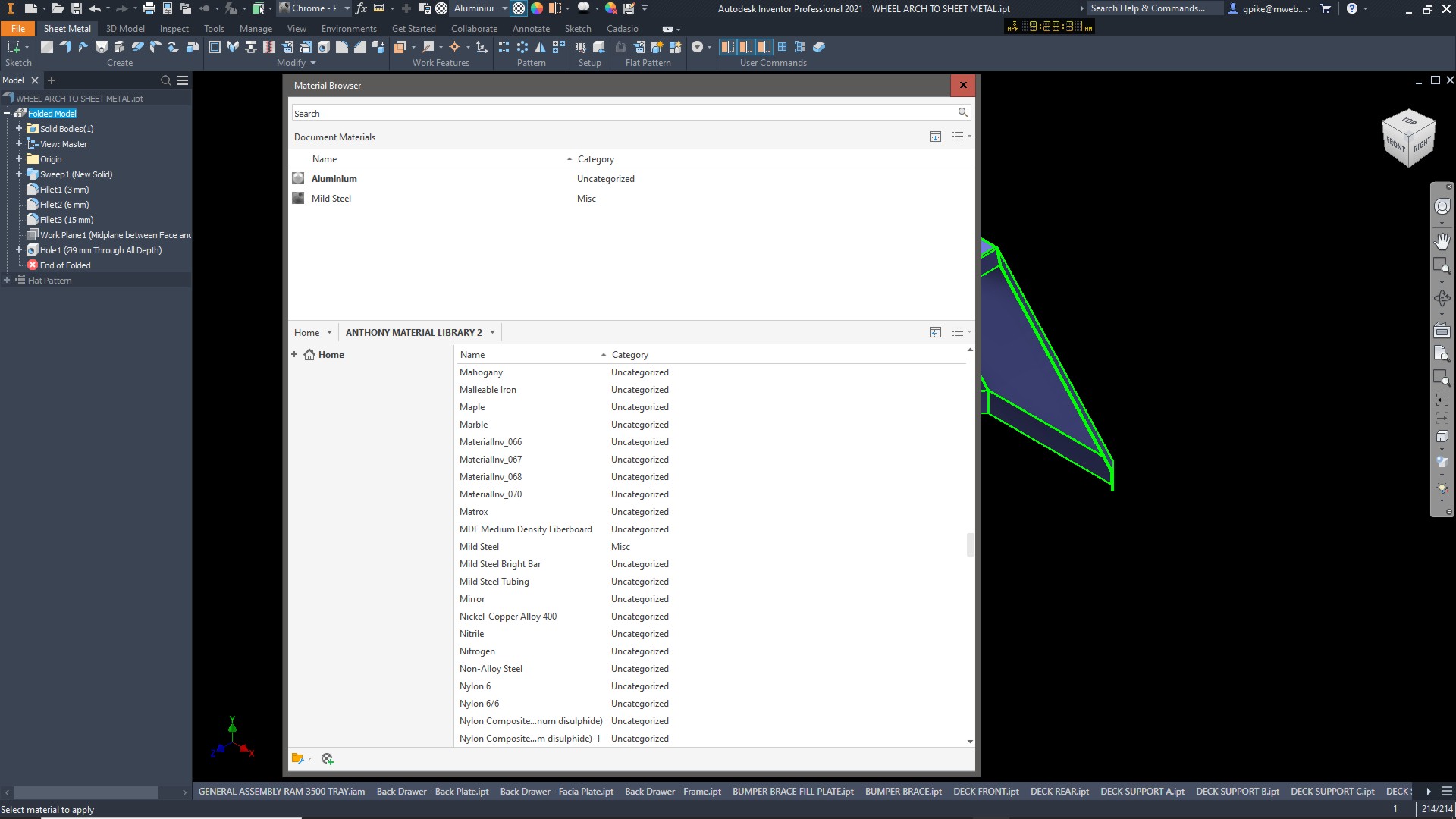Open the Inspect tab

pos(174,28)
